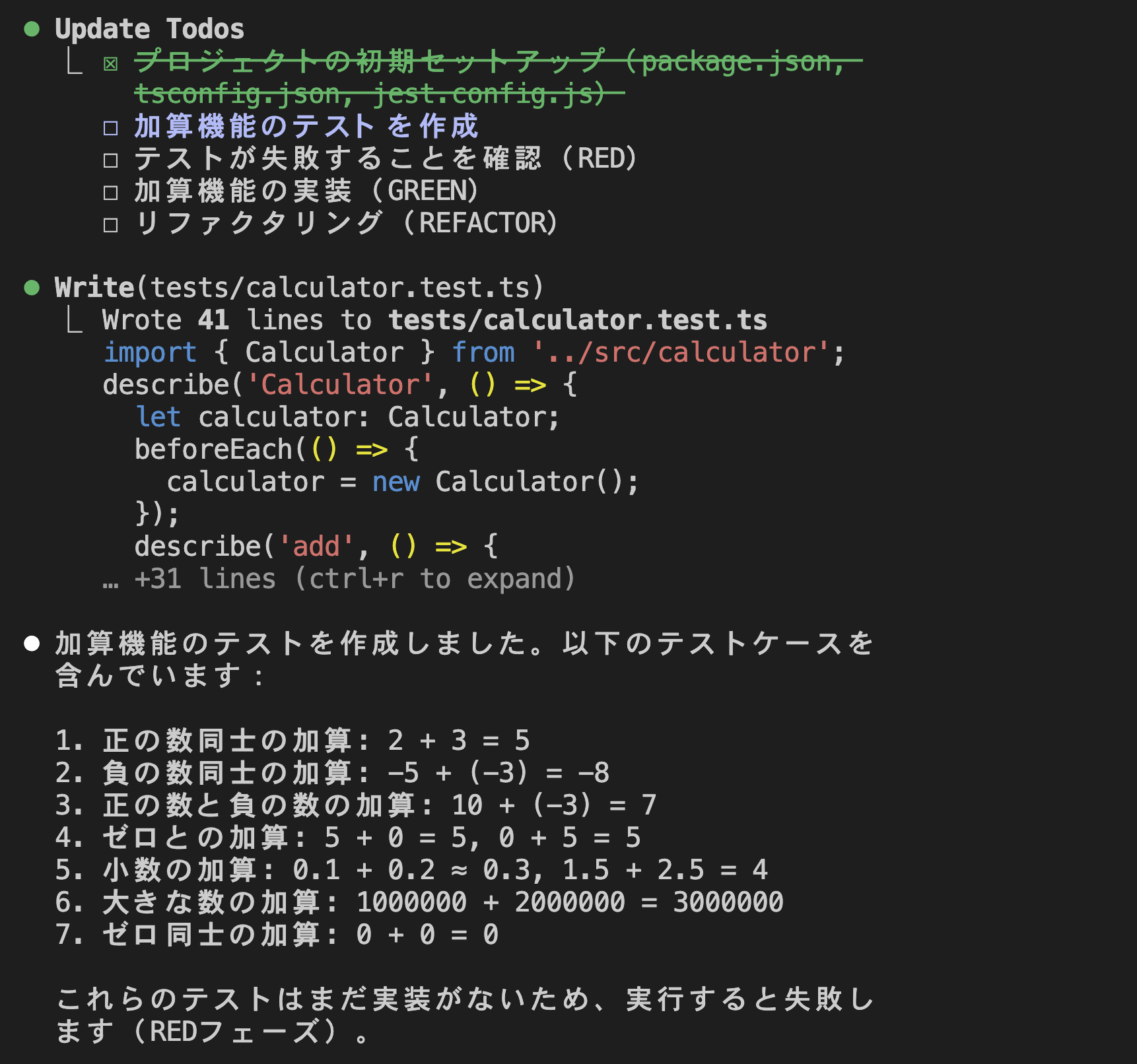Click the Write(tests/calculator.test.ts) heading
The width and height of the screenshot is (1137, 1064).
(x=299, y=288)
